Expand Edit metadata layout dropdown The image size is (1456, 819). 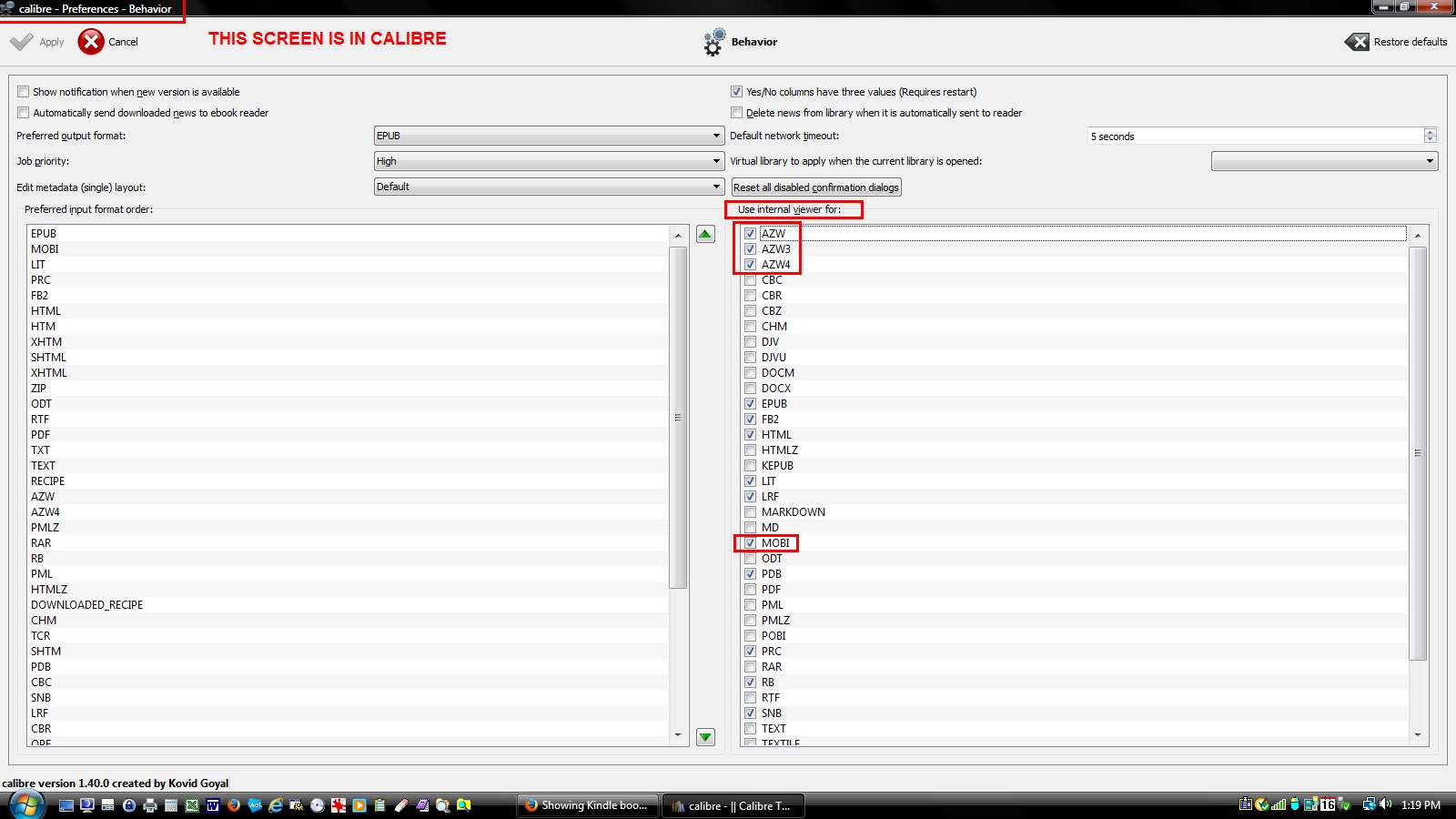(549, 187)
